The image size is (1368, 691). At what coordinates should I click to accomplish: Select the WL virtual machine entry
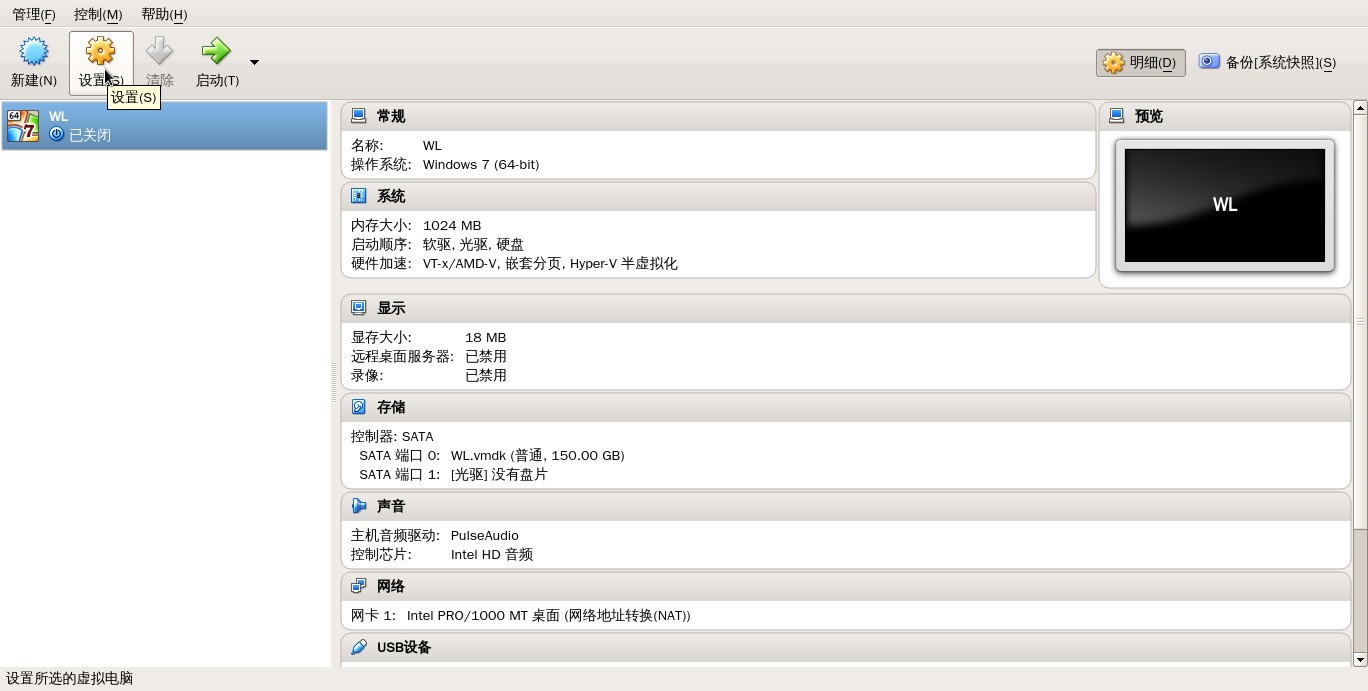164,126
